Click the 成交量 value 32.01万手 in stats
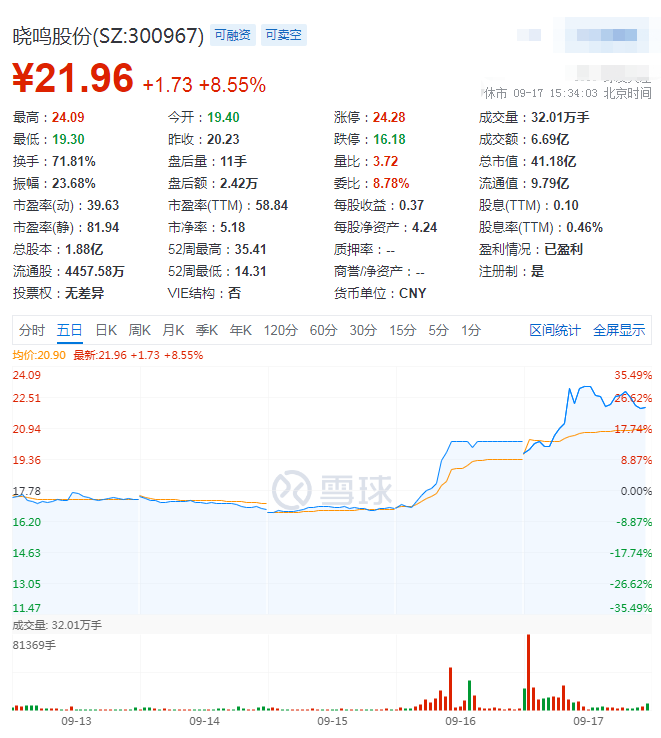661x738 pixels. pyautogui.click(x=560, y=117)
